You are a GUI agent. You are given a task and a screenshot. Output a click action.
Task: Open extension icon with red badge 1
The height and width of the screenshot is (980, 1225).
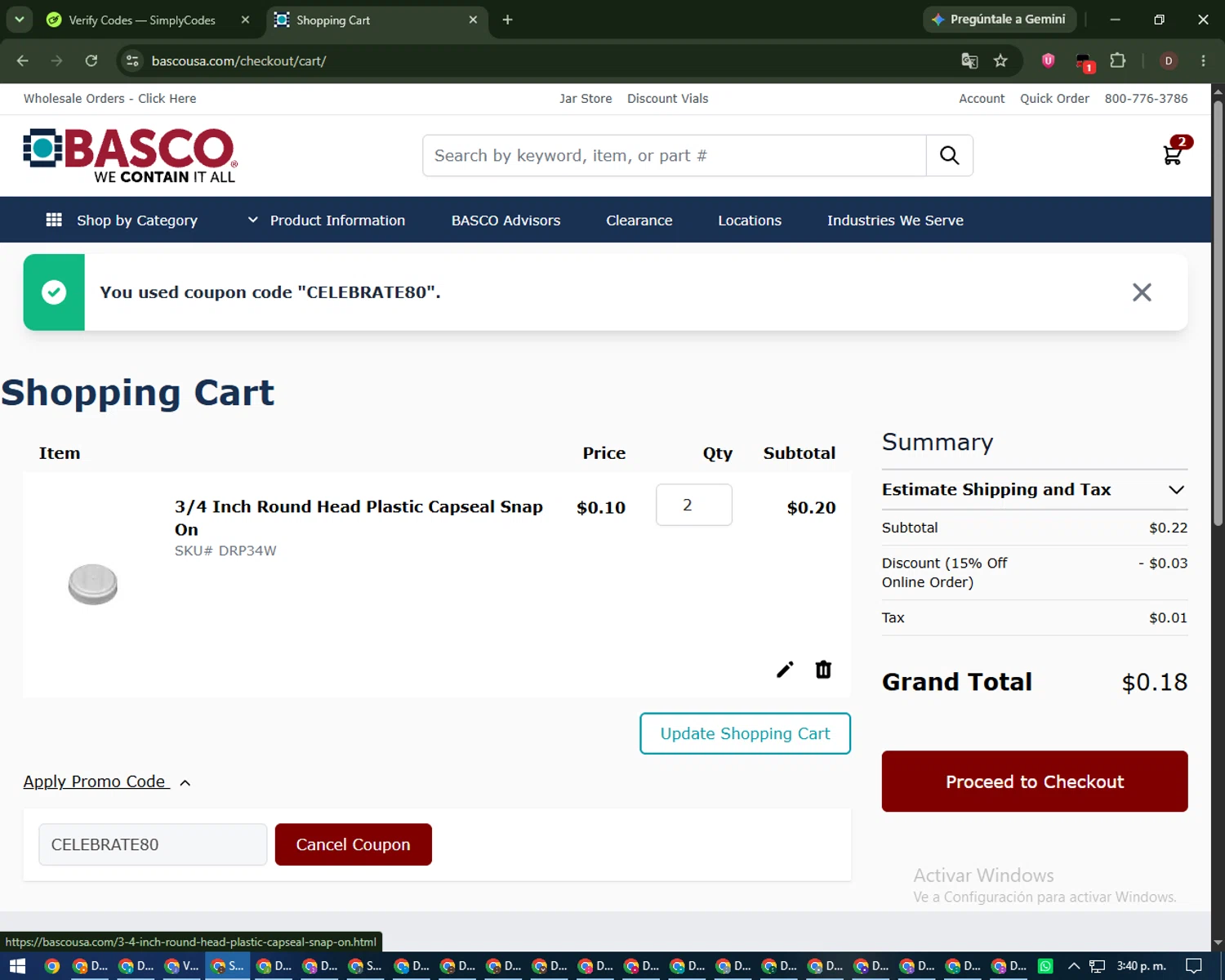tap(1084, 62)
